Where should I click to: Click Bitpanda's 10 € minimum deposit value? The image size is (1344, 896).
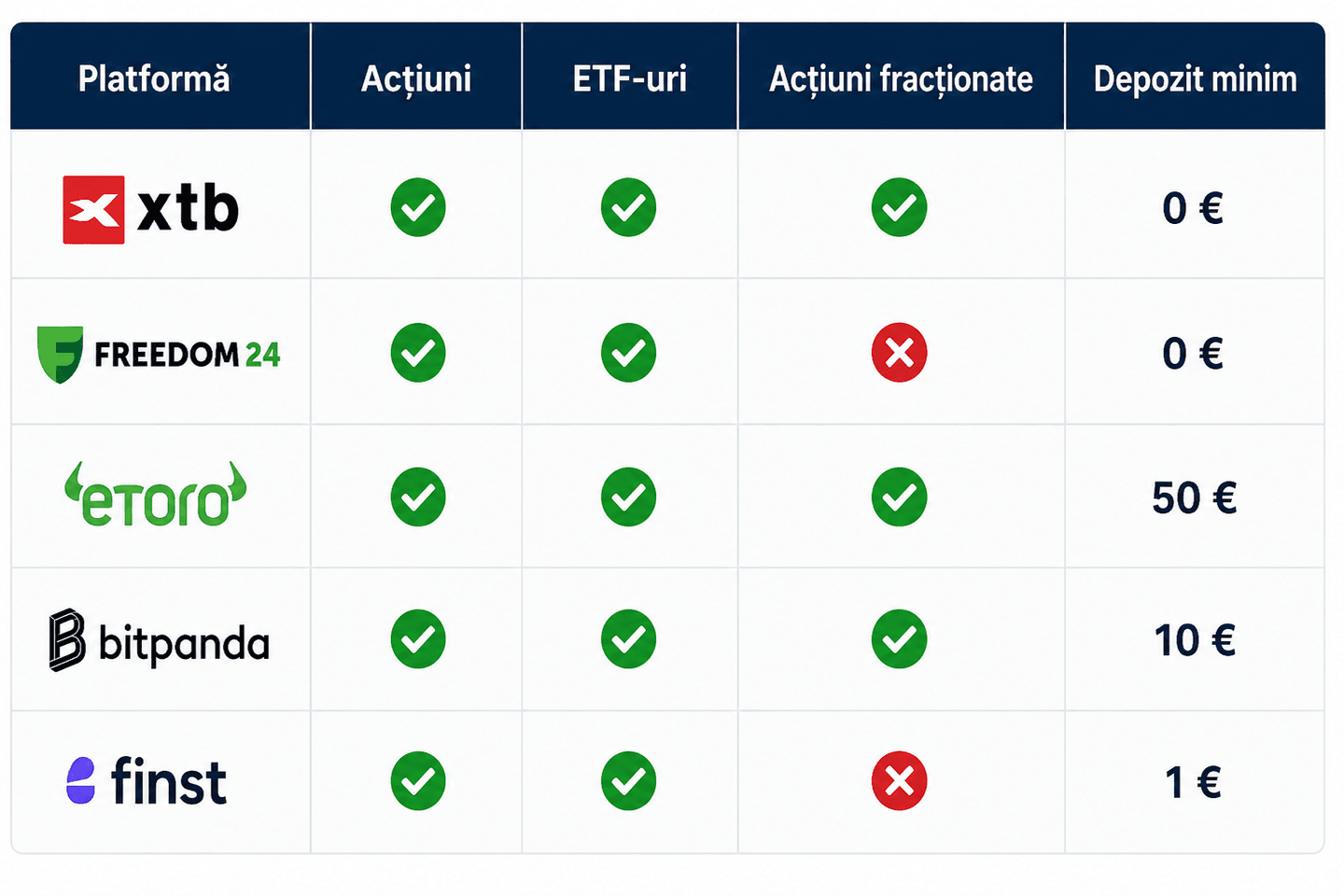point(1195,640)
